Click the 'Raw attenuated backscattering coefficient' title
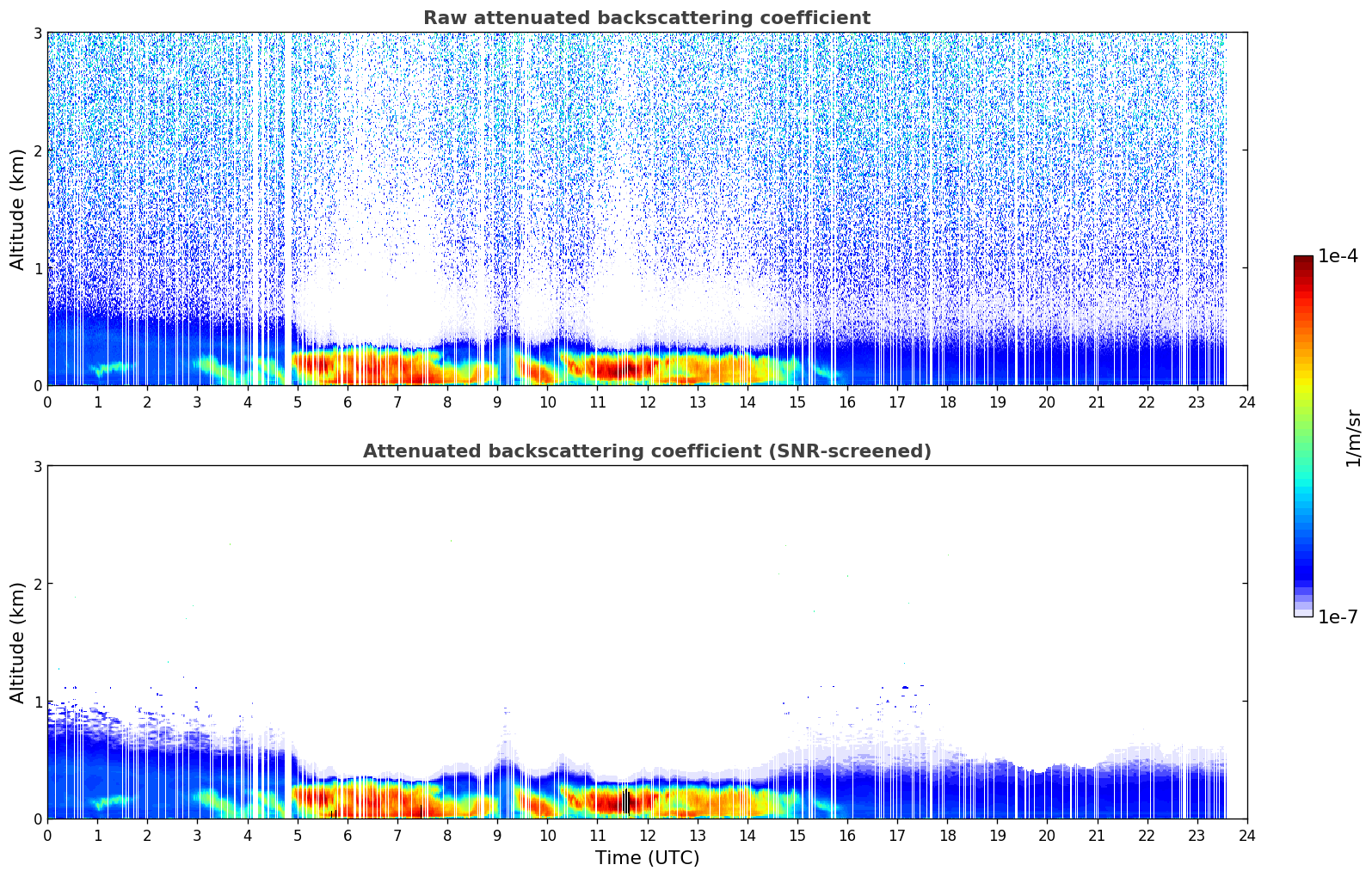Screen dimensions: 1372x877 646,18
